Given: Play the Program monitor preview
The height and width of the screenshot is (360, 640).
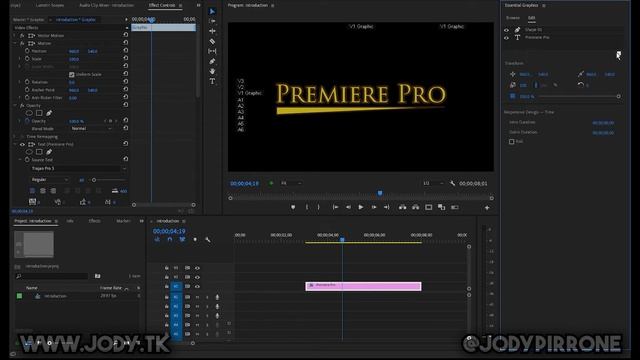Looking at the screenshot, I should point(361,207).
